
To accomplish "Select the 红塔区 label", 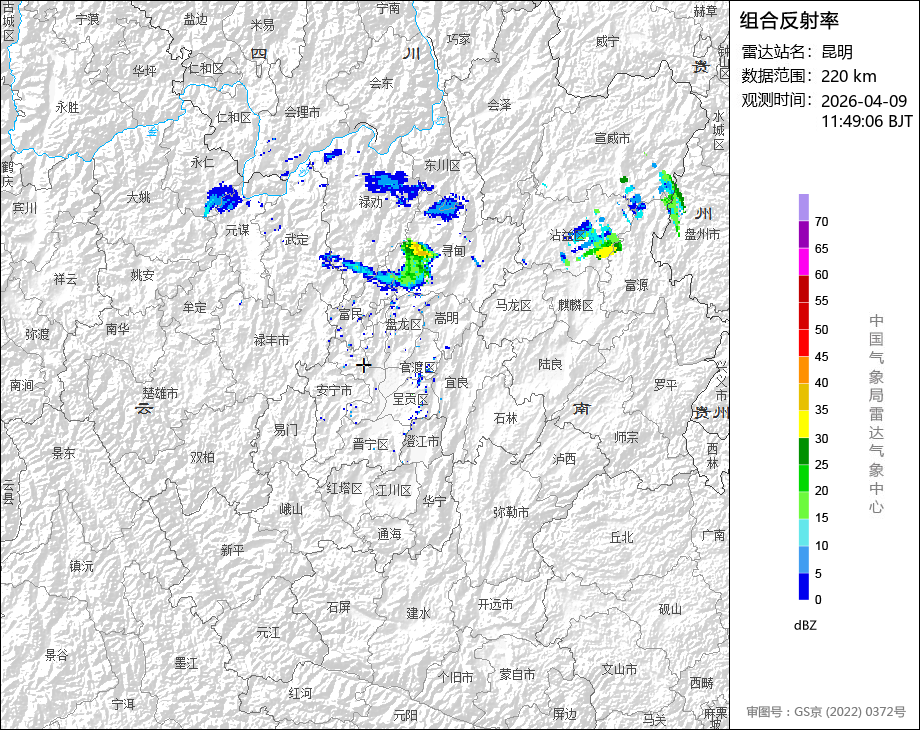I will (x=344, y=488).
